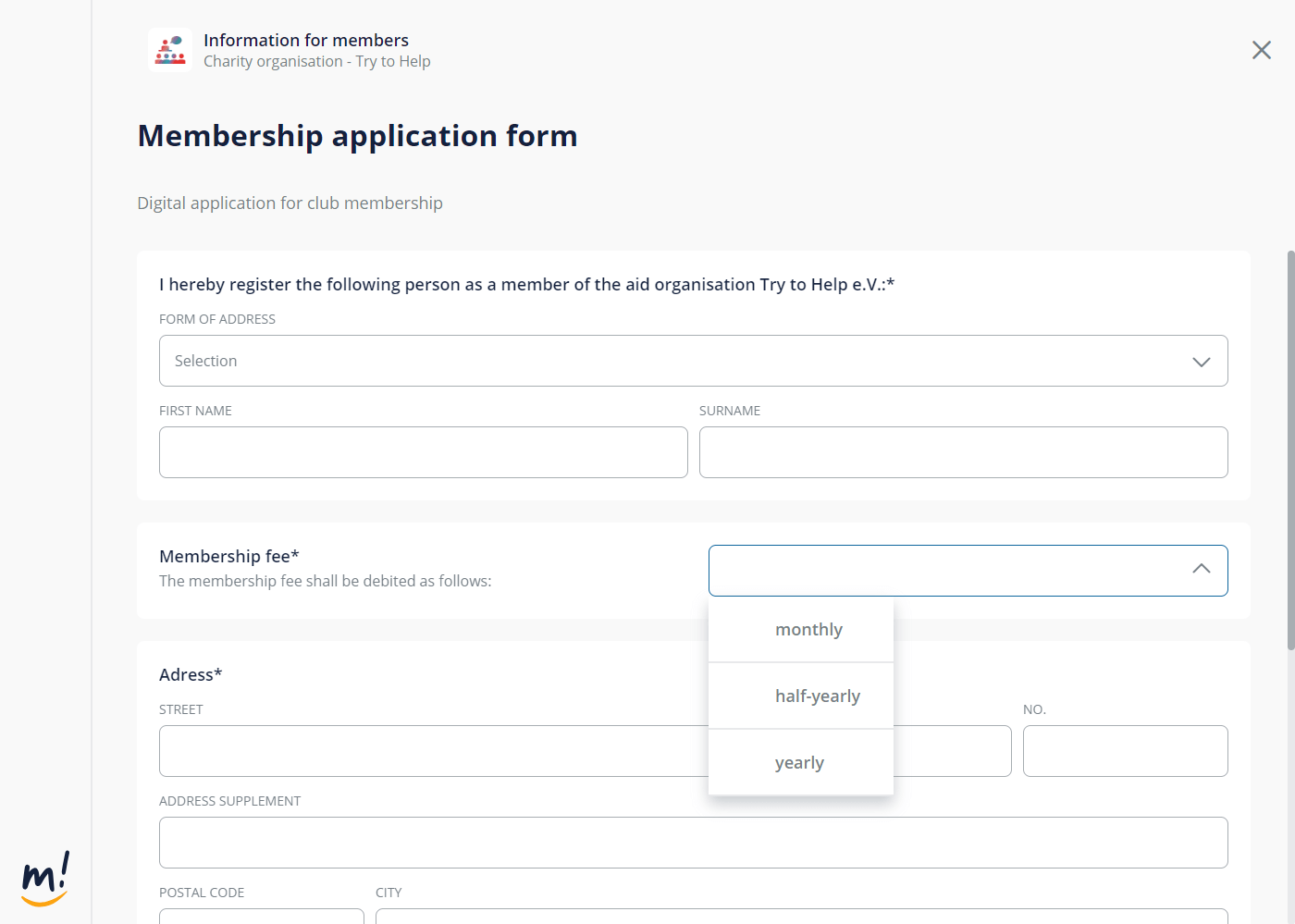Choose the half-yearly fee option

tap(801, 696)
